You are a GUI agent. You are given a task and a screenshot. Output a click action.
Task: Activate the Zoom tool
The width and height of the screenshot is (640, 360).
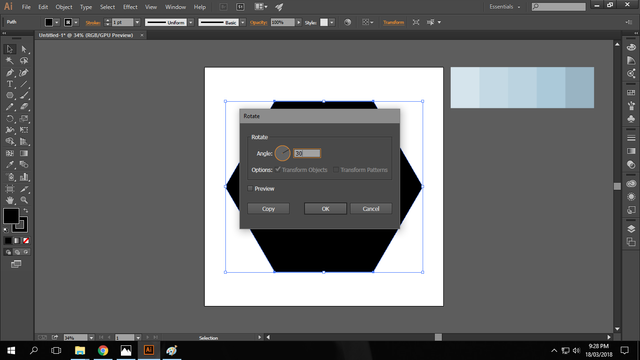(24, 200)
